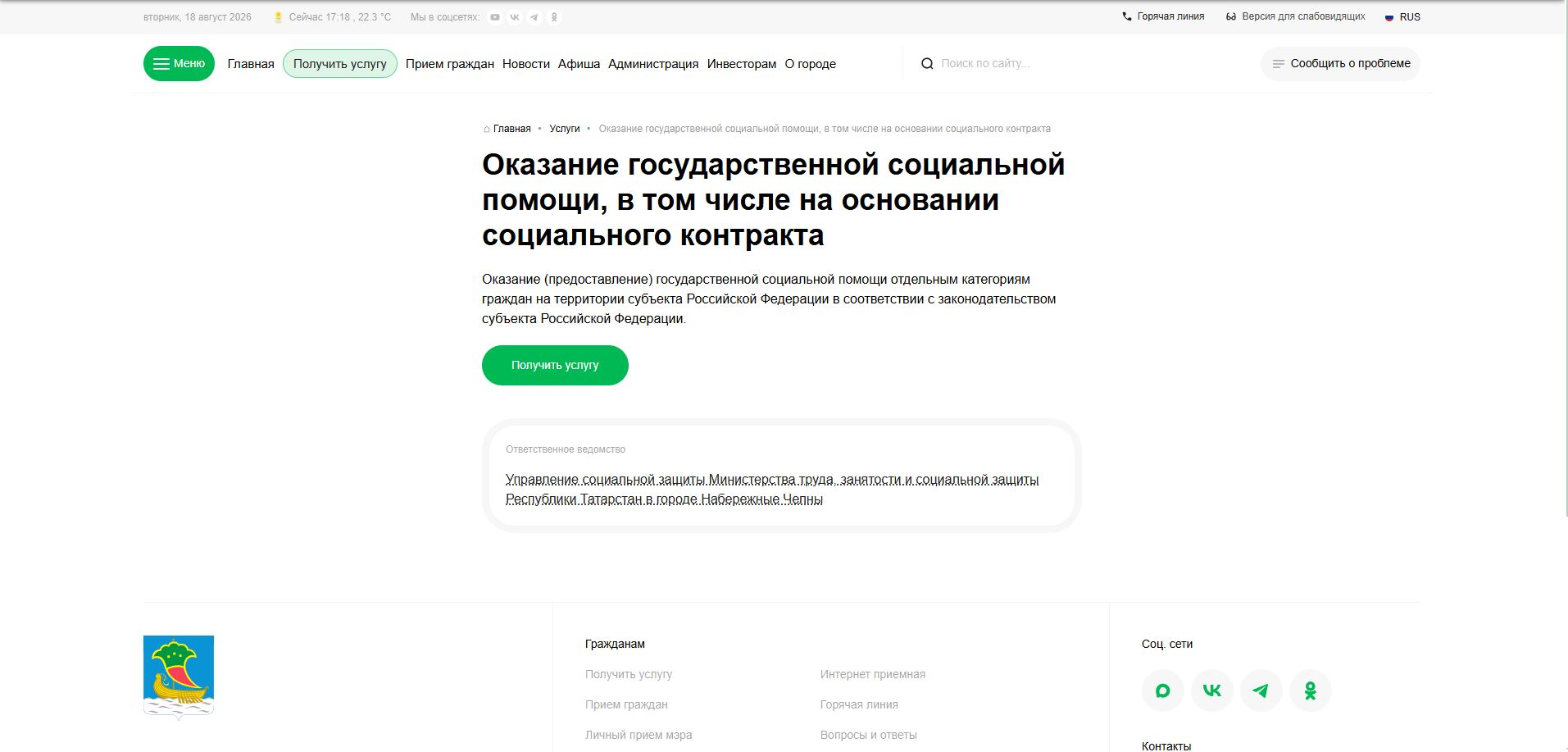Screen dimensions: 1568x752
Task: Click the list icon in Сообщить о проблеме
Action: (x=1278, y=64)
